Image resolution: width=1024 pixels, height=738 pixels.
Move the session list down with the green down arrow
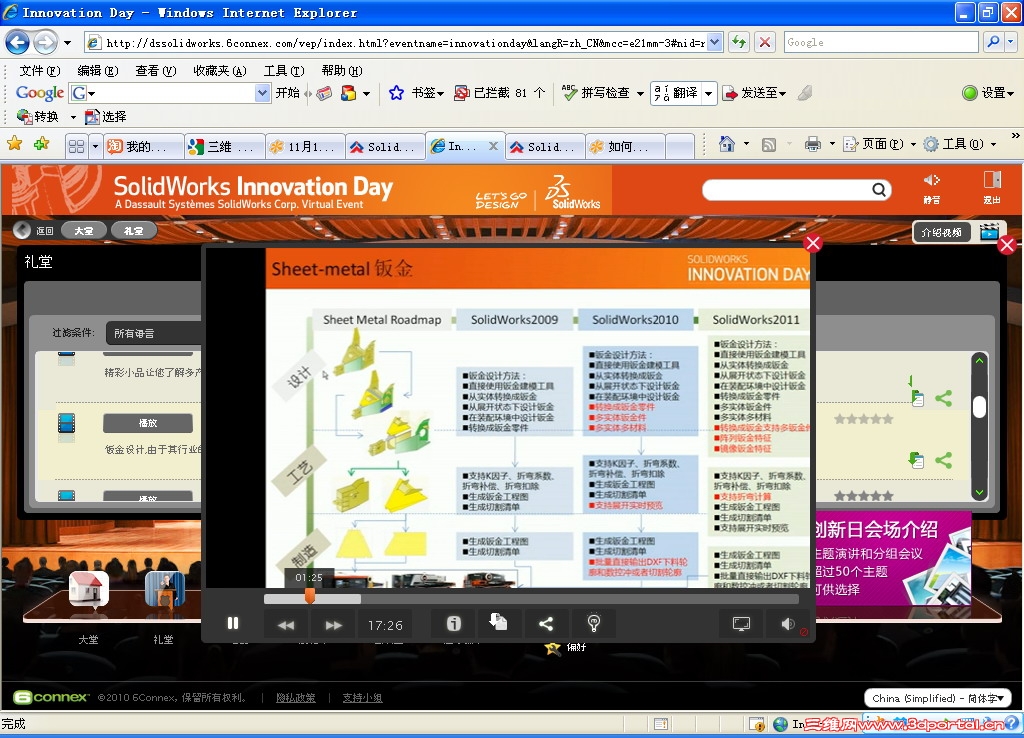979,492
